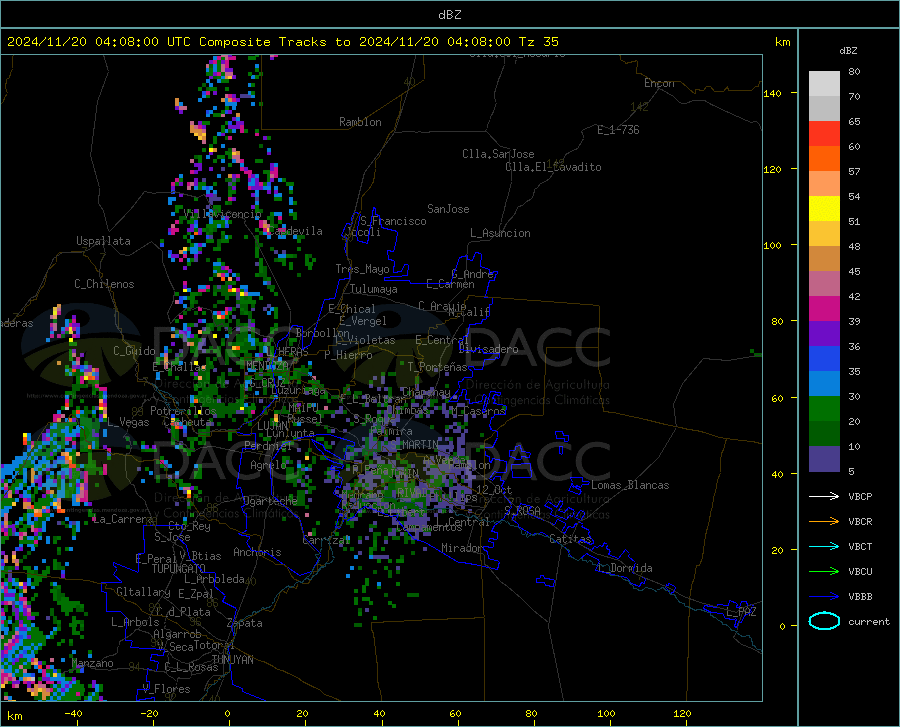Click the 'TUPUNGATO' map label
The width and height of the screenshot is (900, 727).
[179, 569]
